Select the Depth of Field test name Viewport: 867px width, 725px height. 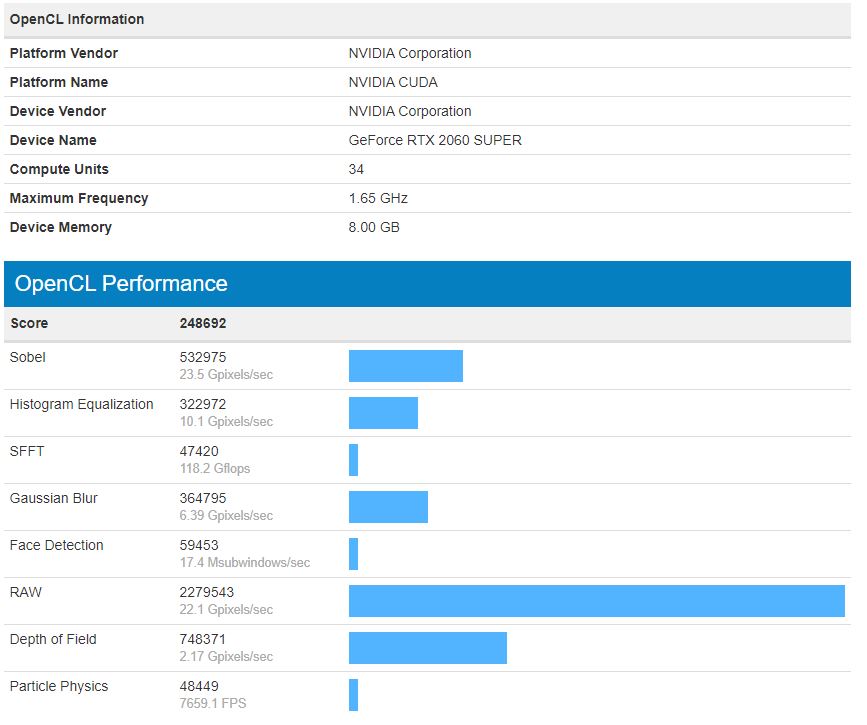tap(53, 639)
